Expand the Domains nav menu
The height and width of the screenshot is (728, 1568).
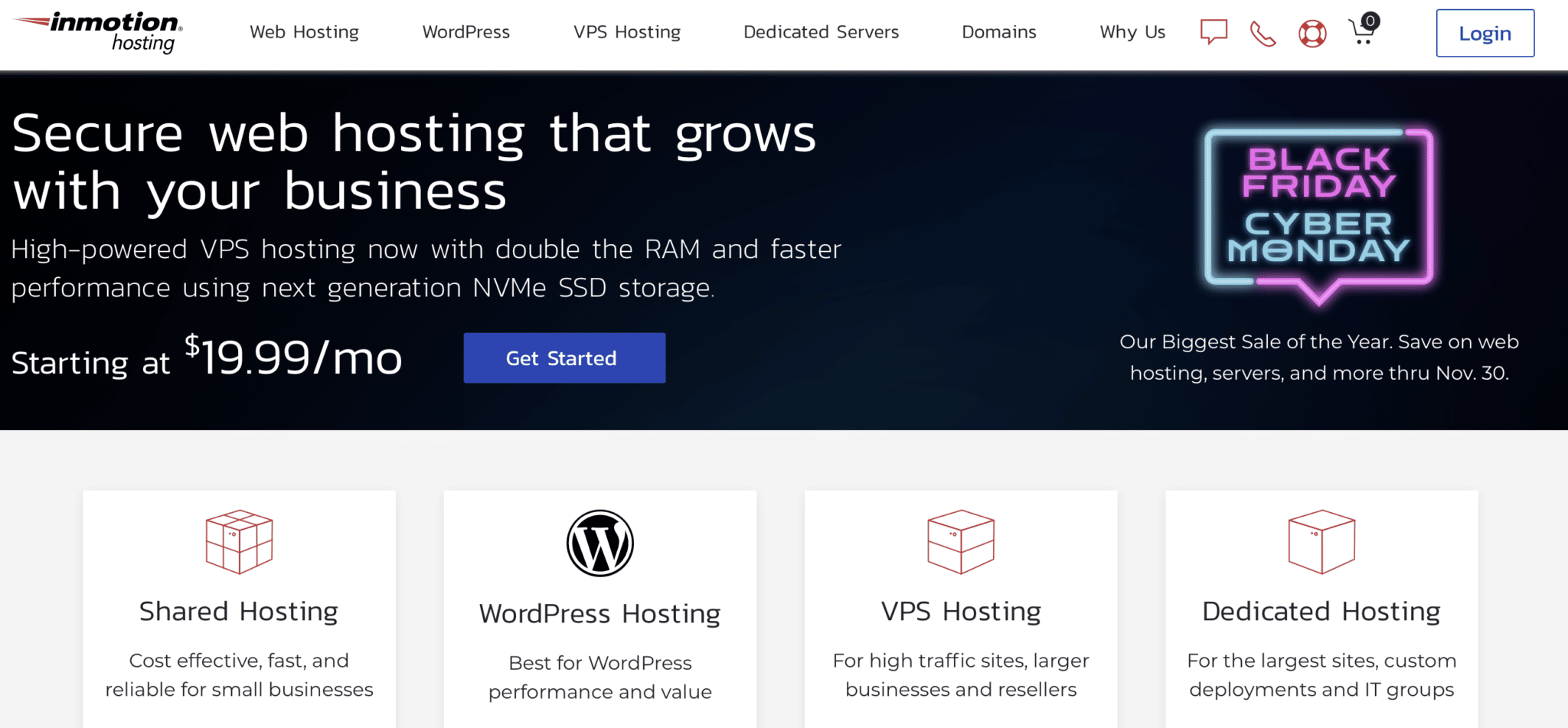pos(999,32)
